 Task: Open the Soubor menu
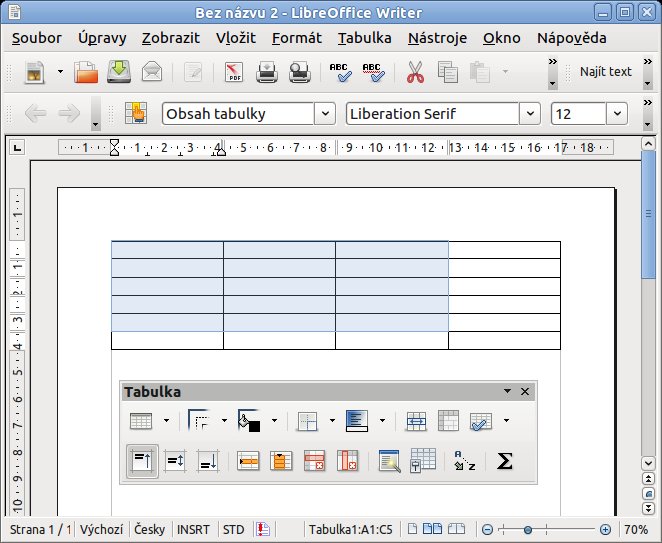pyautogui.click(x=37, y=38)
